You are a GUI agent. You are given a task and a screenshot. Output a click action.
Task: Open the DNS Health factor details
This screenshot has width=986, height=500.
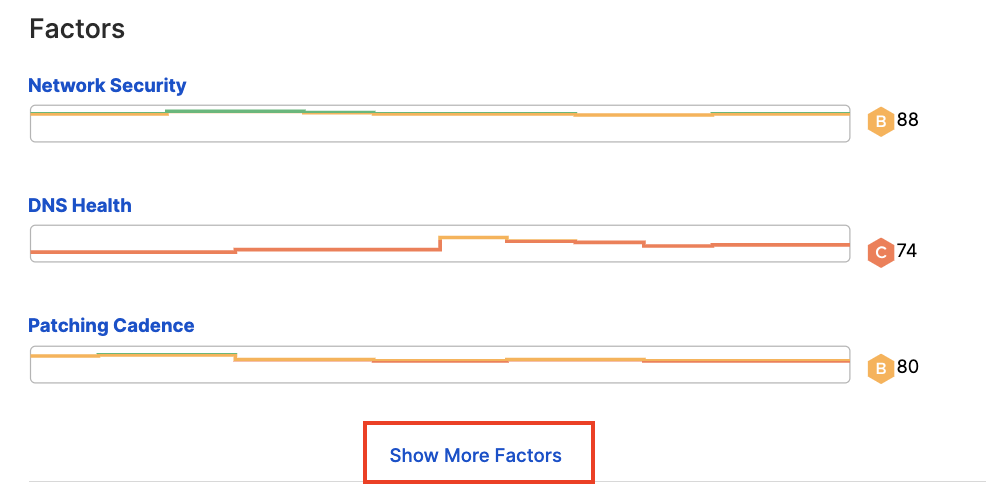click(x=80, y=206)
